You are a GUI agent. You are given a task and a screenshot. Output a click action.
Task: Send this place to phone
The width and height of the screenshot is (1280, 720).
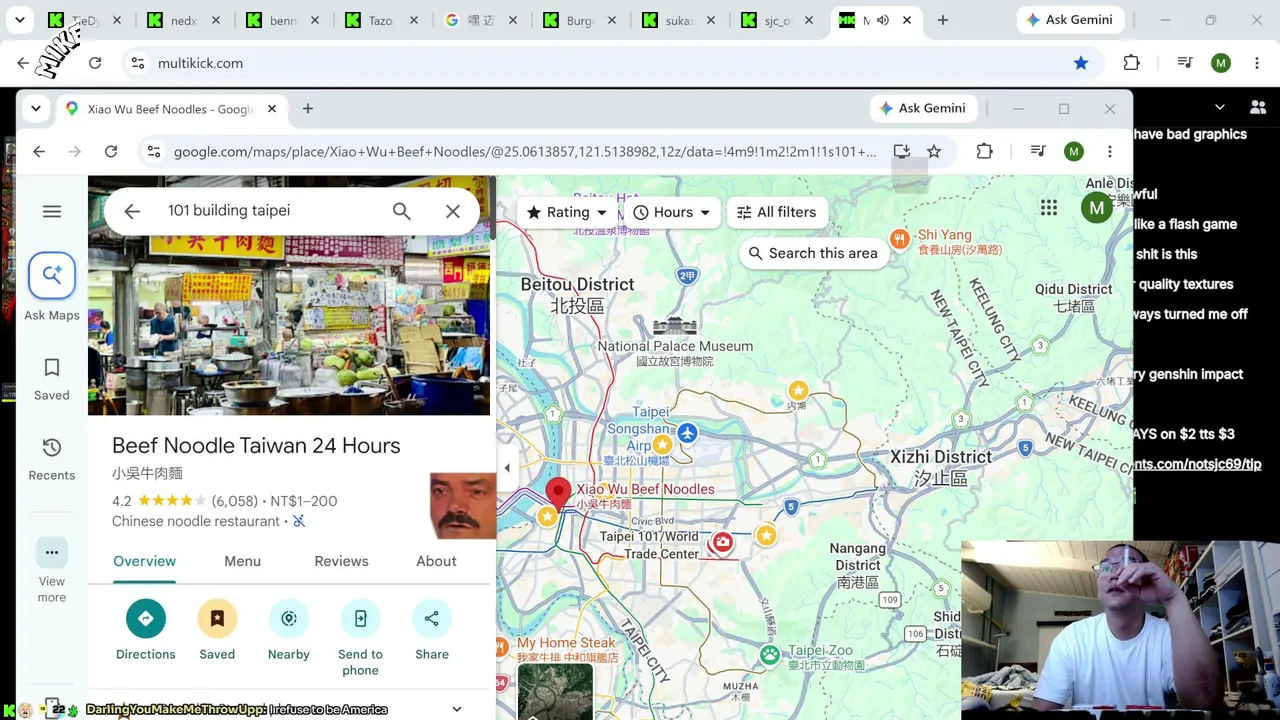pos(360,637)
